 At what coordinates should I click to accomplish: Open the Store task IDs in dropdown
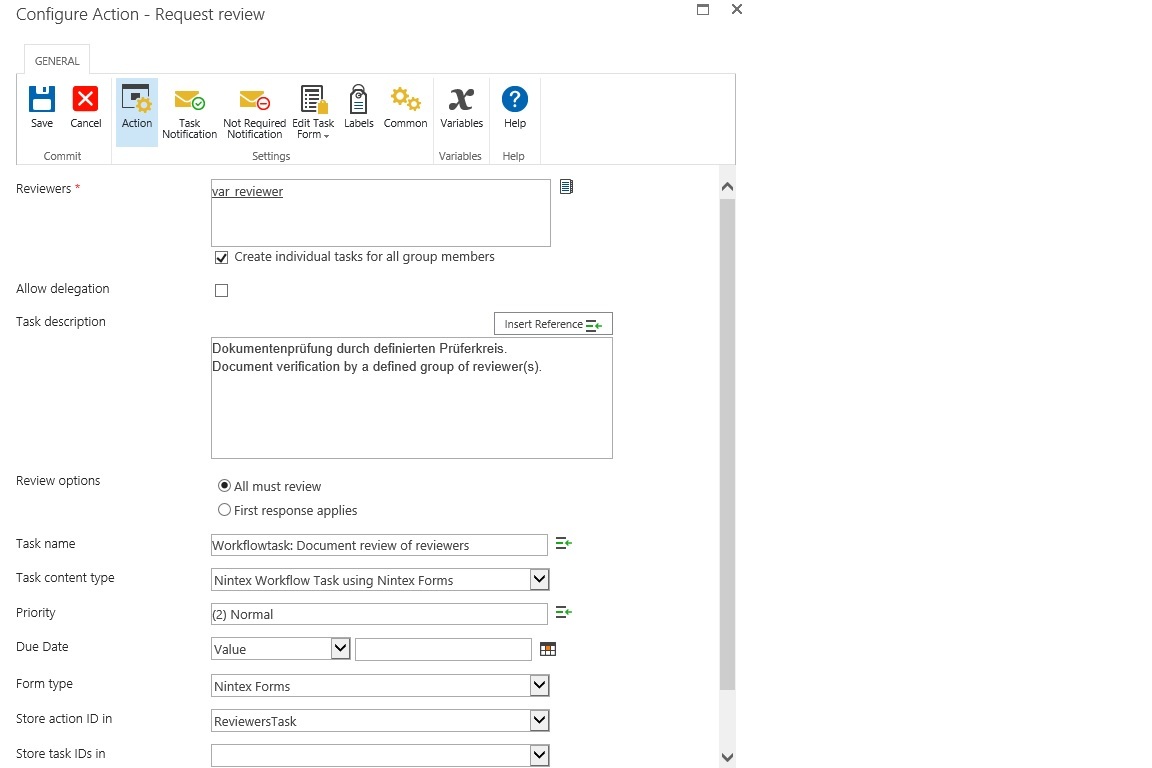[x=539, y=755]
